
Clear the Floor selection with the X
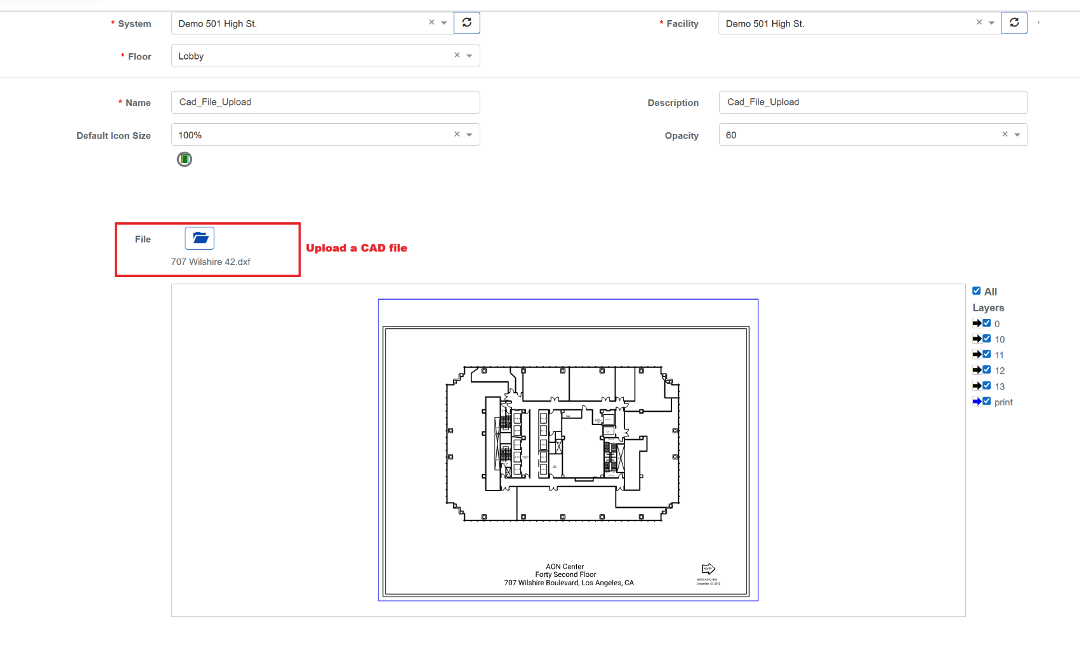pos(457,56)
